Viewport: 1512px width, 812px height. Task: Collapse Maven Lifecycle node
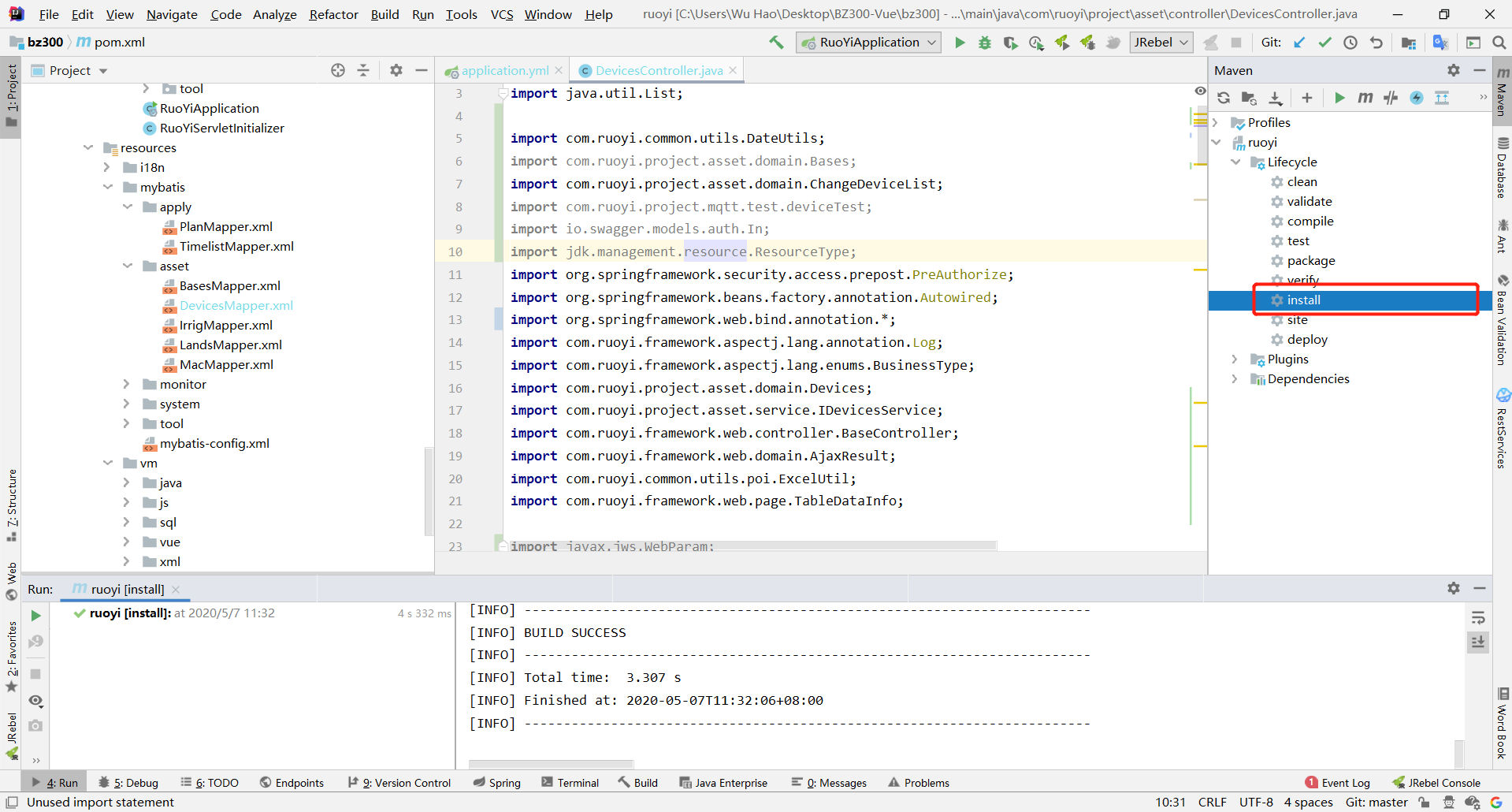[1235, 162]
